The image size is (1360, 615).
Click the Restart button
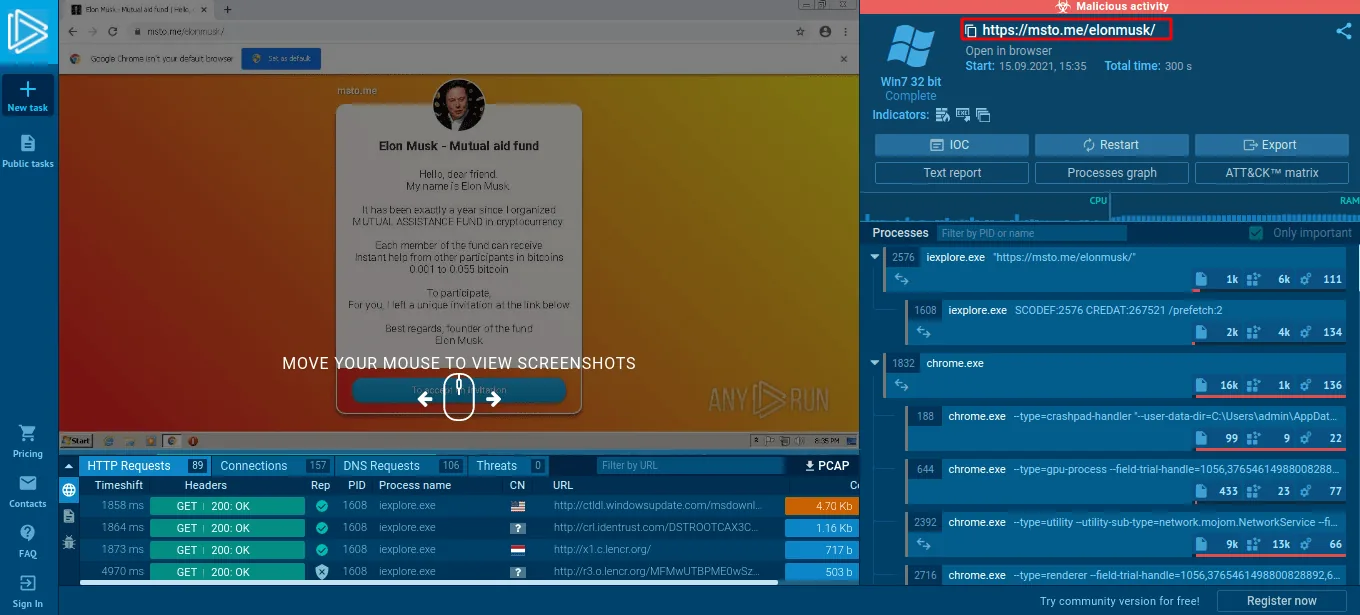click(x=1111, y=145)
